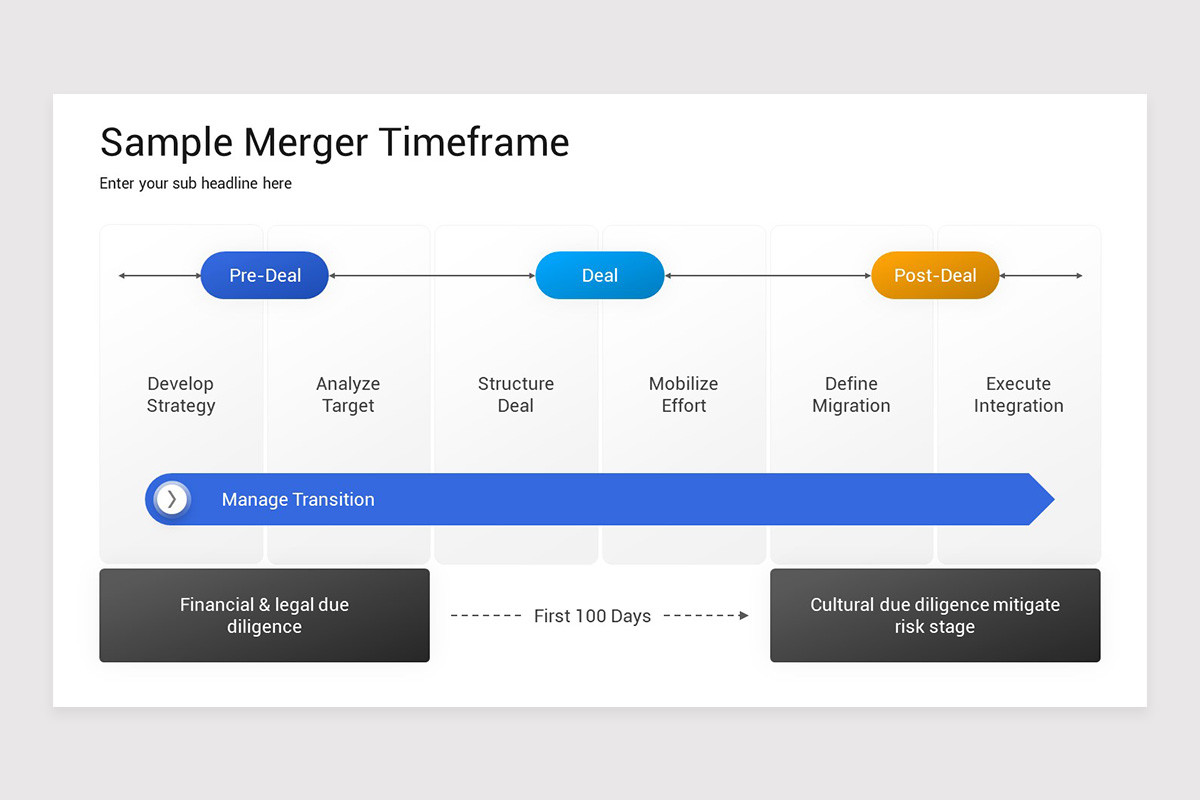Click the Cultural due diligence risk stage box
The width and height of the screenshot is (1200, 800).
pyautogui.click(x=935, y=616)
